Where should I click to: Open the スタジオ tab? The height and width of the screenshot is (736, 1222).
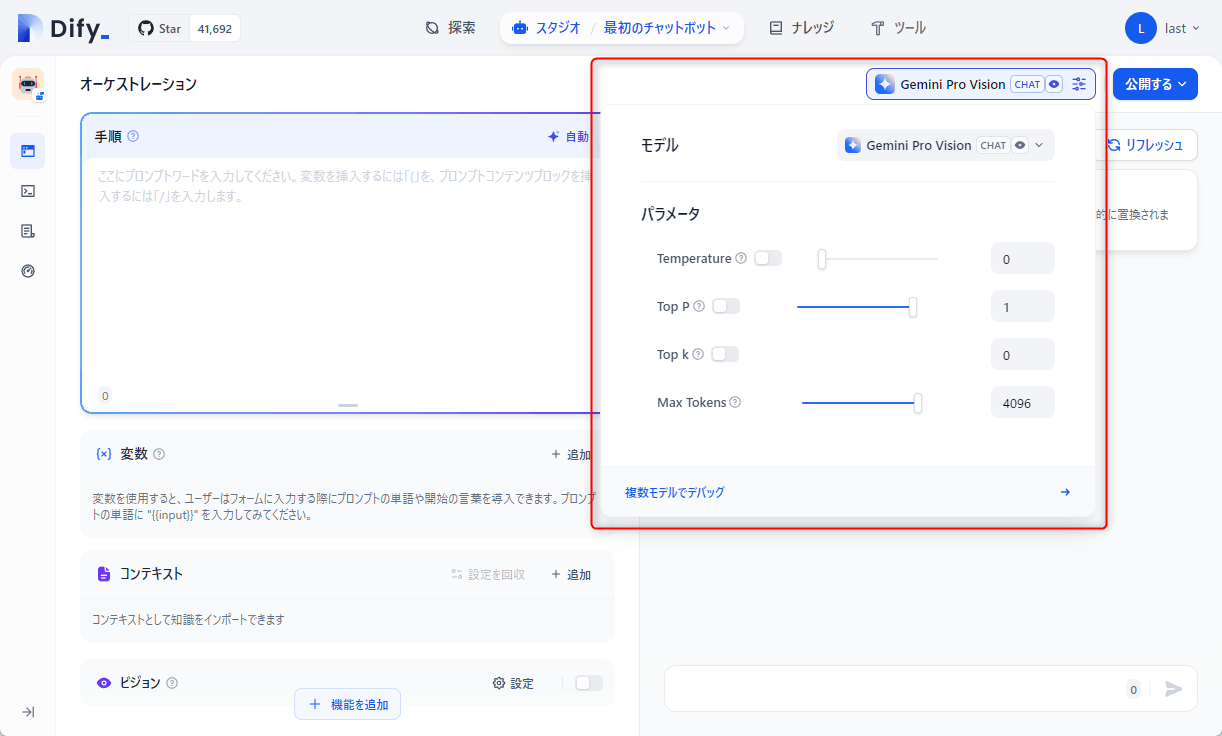point(546,28)
